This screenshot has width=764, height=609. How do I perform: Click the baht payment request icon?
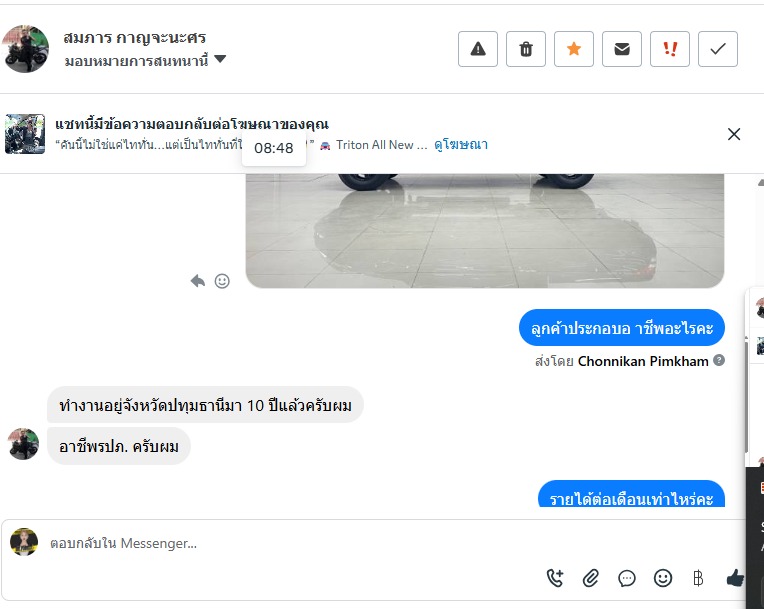(x=698, y=578)
